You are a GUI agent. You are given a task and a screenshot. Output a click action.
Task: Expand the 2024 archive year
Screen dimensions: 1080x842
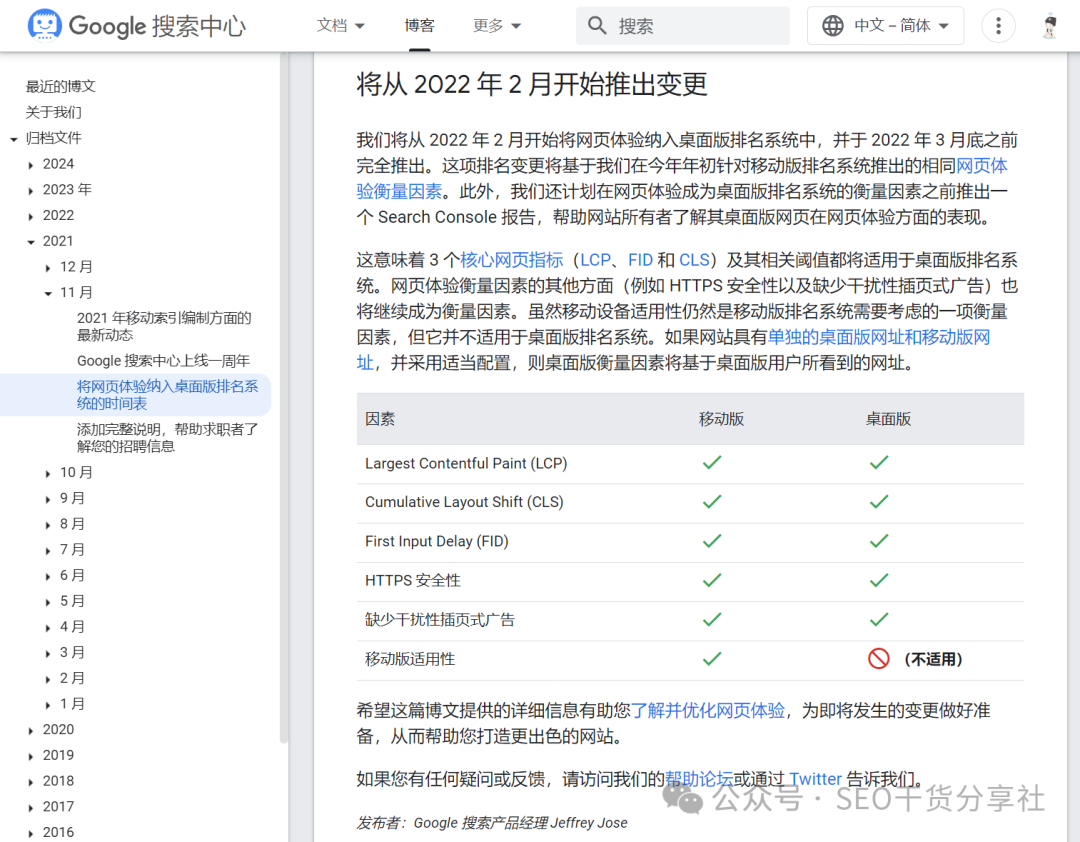[31, 165]
